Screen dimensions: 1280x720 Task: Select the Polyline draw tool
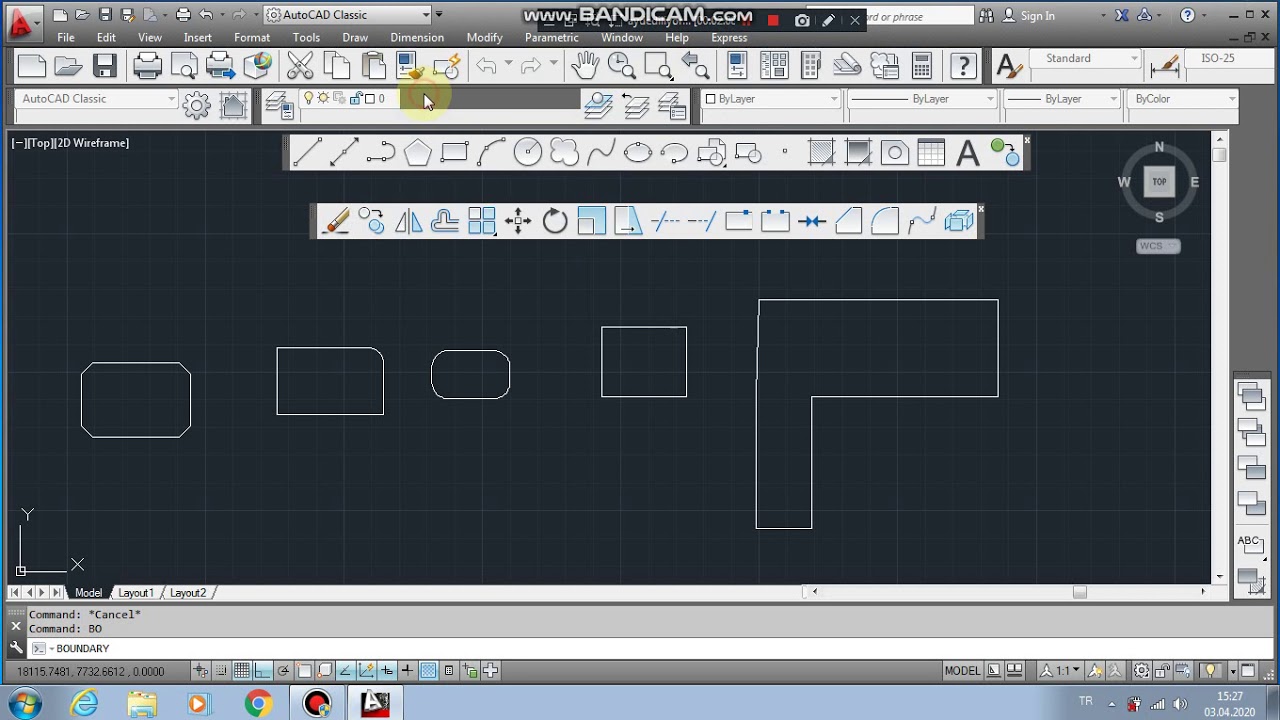click(x=381, y=153)
